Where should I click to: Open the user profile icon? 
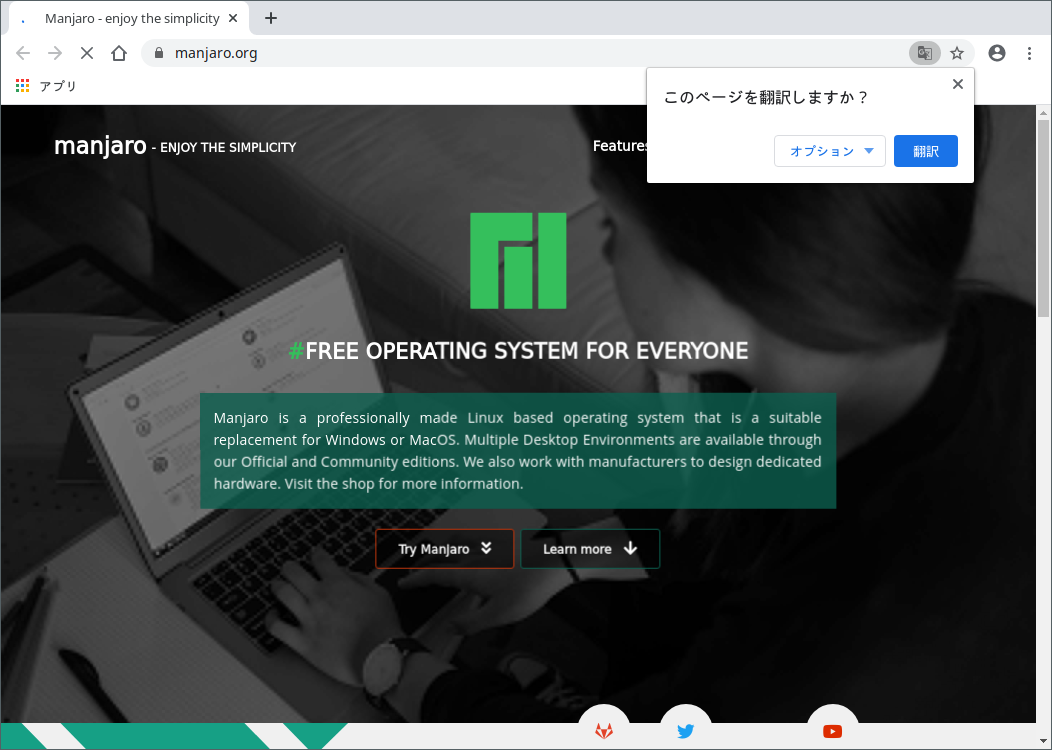point(997,53)
